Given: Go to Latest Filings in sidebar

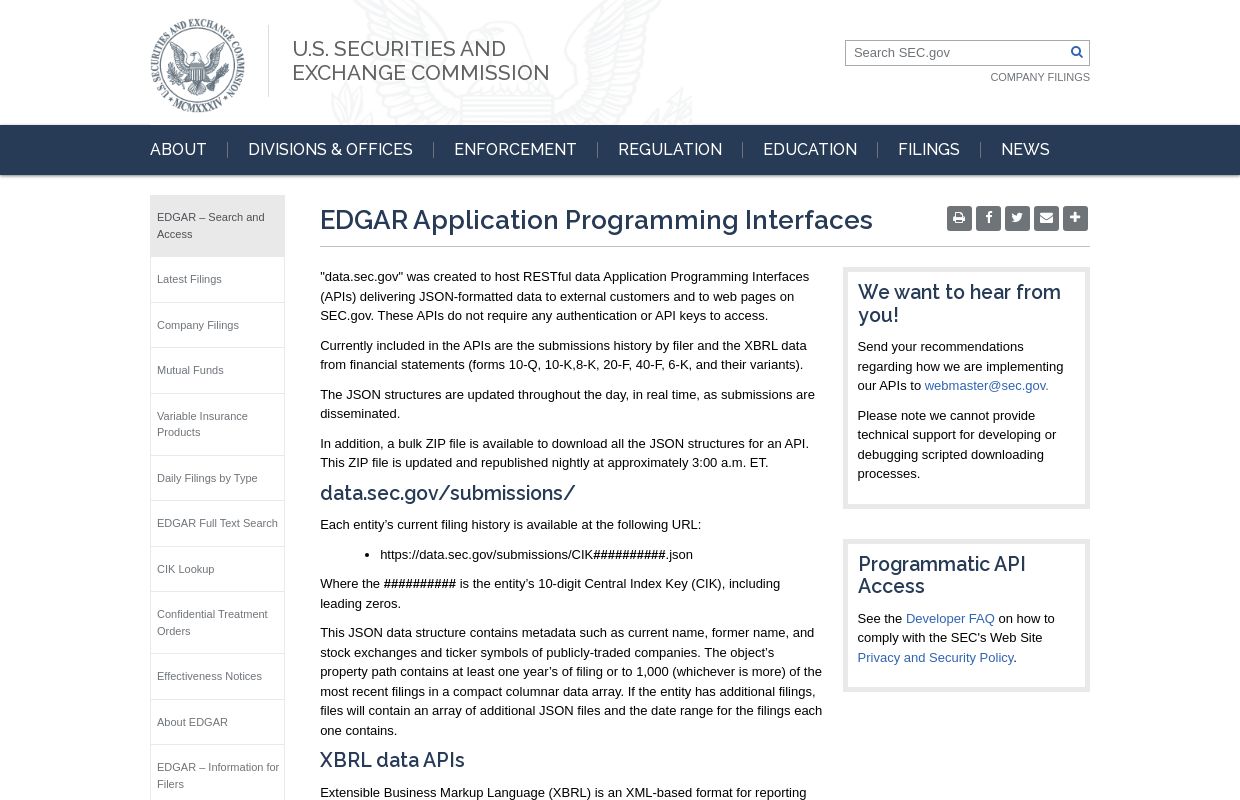Looking at the screenshot, I should (217, 279).
